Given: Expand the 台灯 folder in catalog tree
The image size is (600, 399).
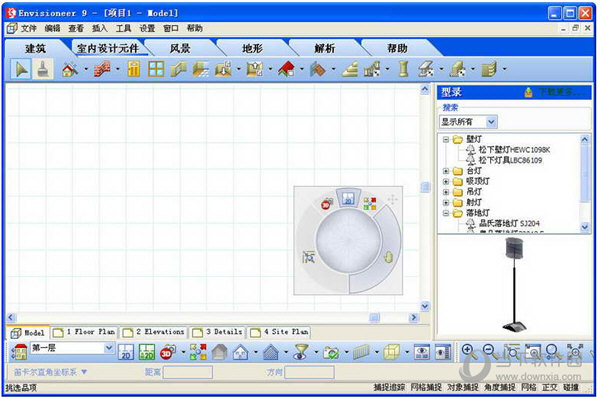Looking at the screenshot, I should pyautogui.click(x=446, y=171).
